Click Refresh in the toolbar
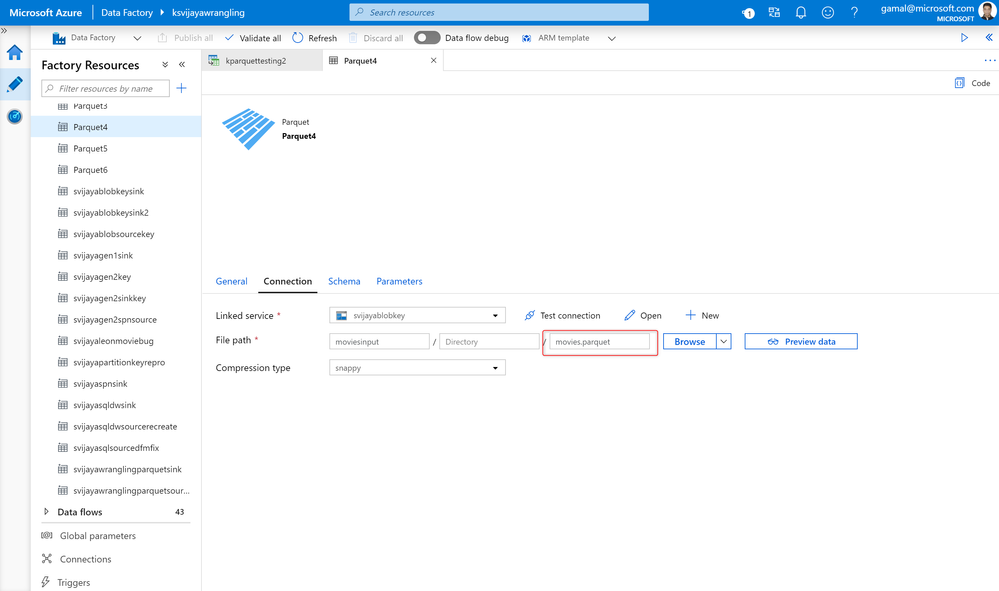The width and height of the screenshot is (999, 591). click(x=314, y=38)
